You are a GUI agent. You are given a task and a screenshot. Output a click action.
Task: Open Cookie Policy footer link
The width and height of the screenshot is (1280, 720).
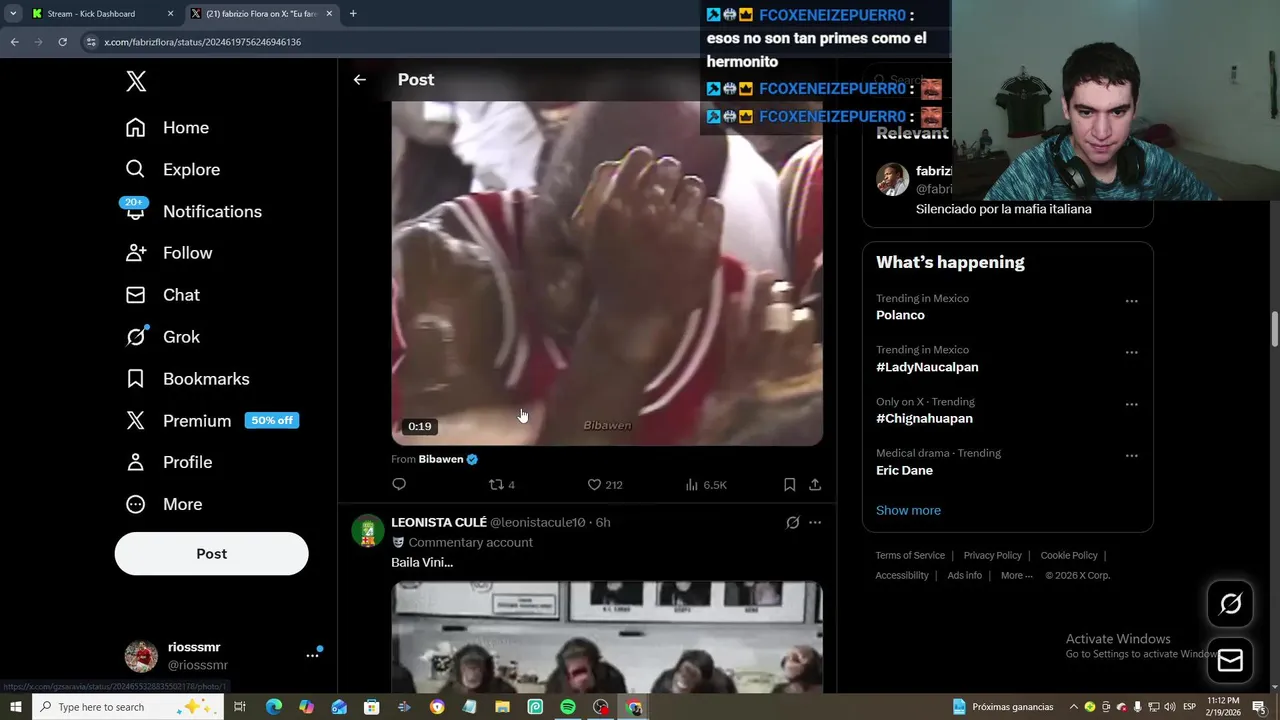pos(1069,555)
